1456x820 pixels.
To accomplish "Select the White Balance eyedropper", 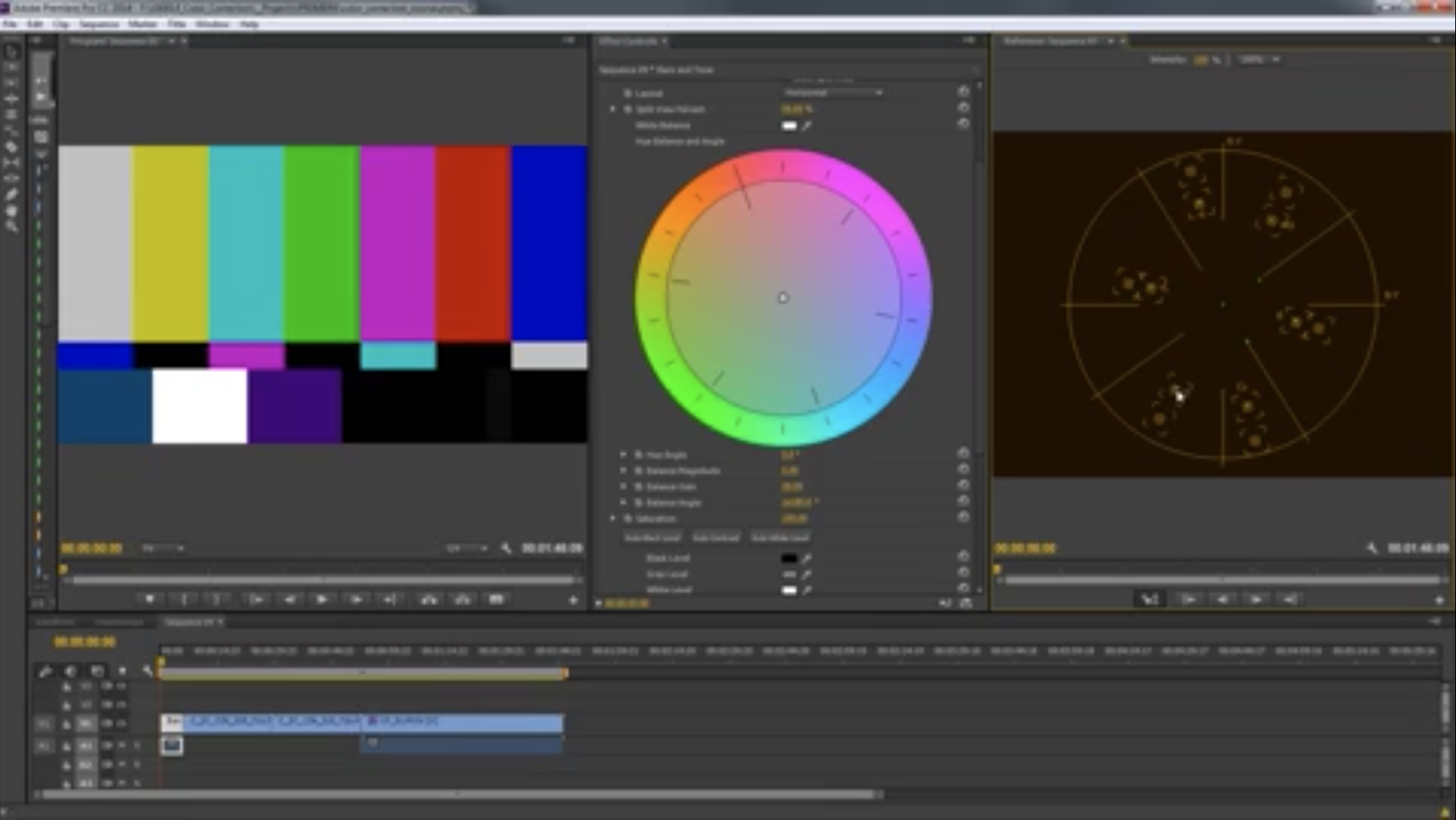I will coord(806,125).
